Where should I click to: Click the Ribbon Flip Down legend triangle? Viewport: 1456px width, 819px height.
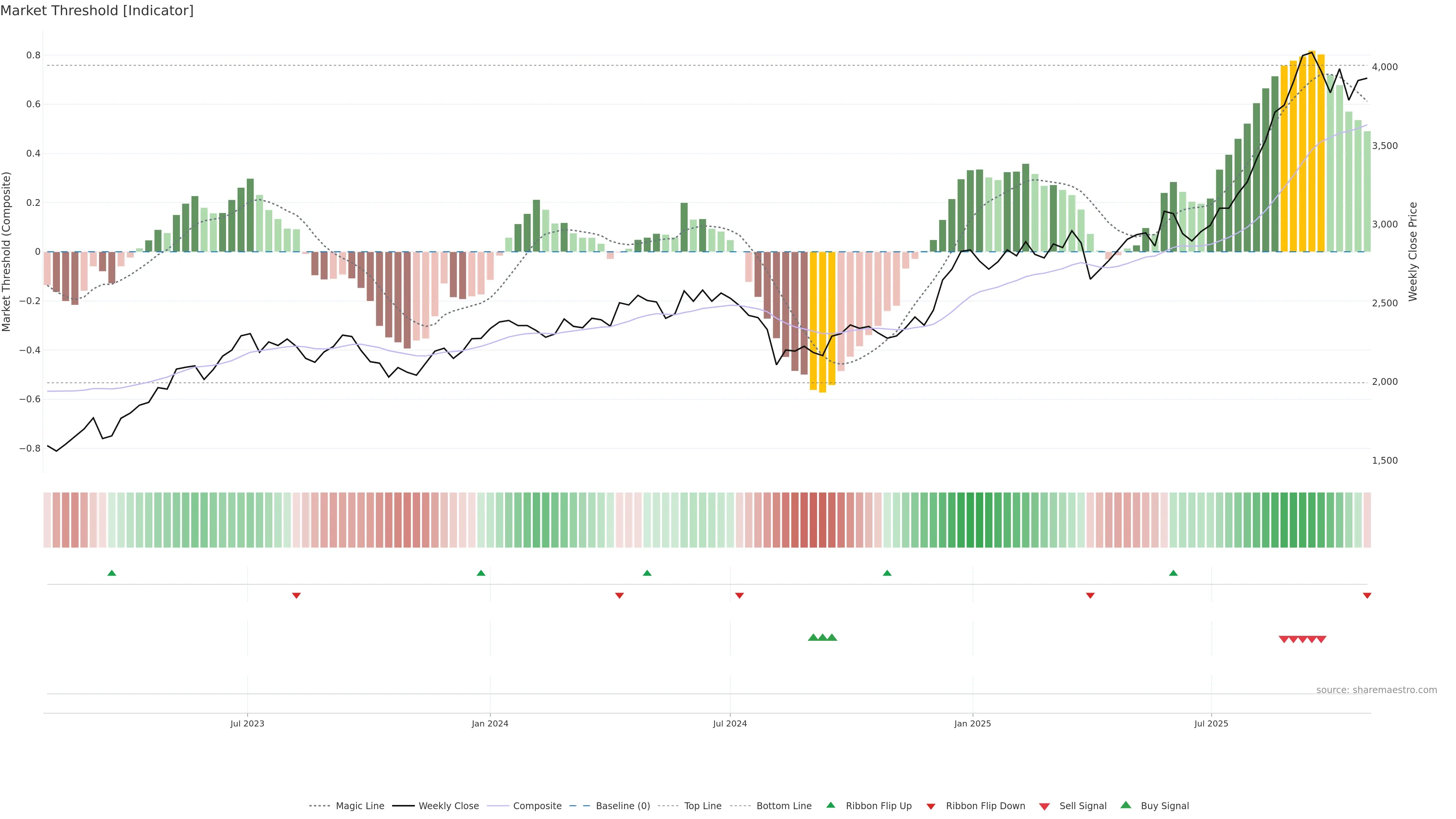[x=930, y=806]
